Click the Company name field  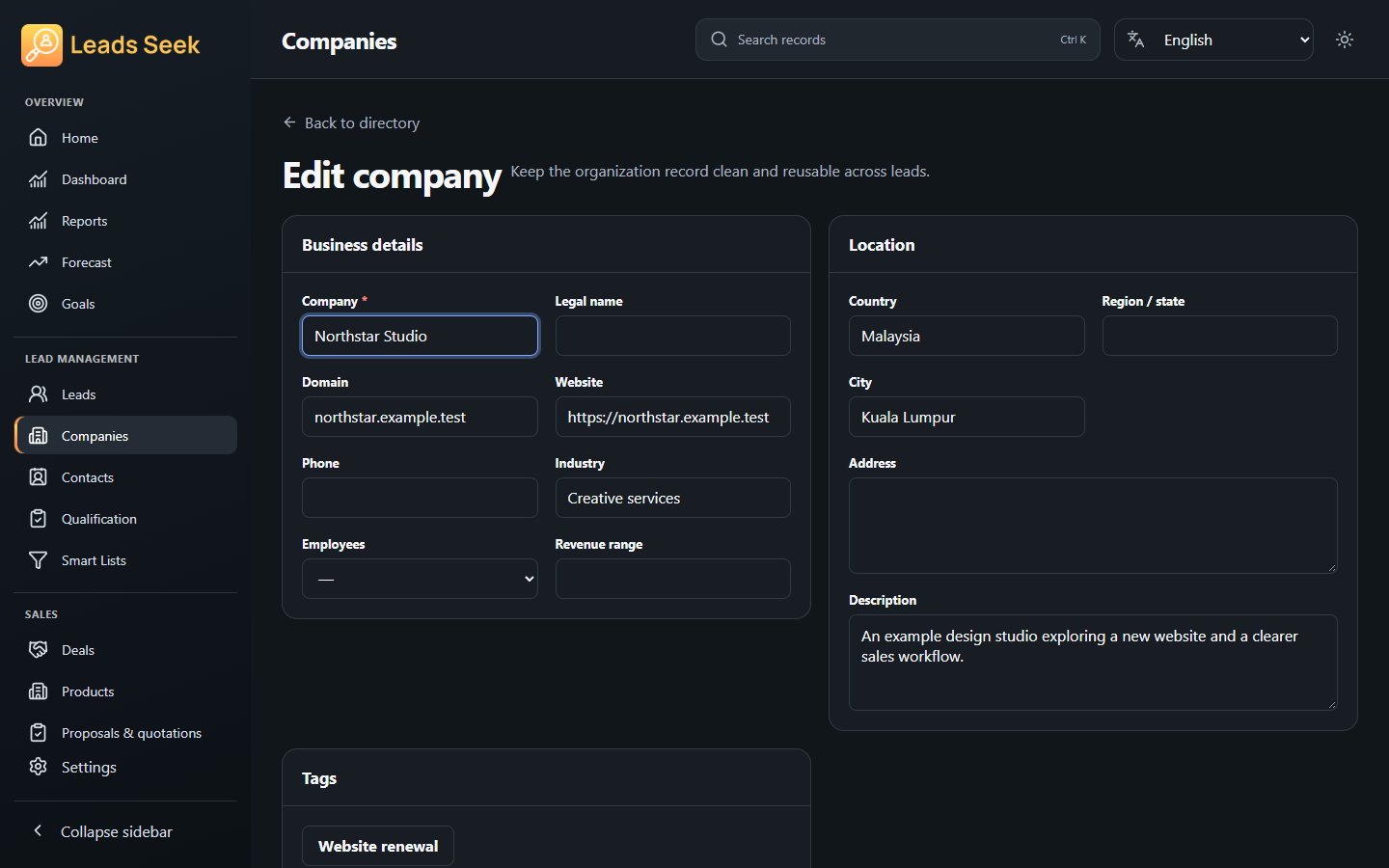420,336
